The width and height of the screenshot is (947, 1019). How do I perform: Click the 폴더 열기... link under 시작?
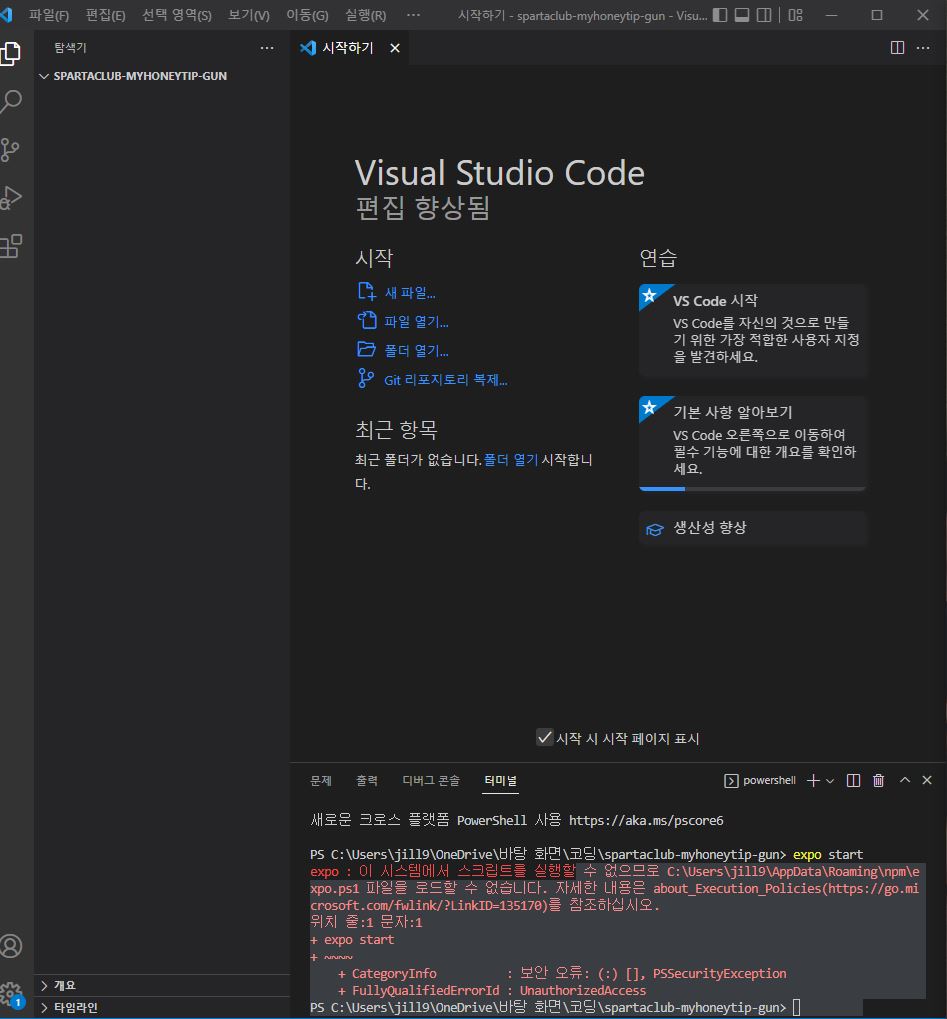416,351
